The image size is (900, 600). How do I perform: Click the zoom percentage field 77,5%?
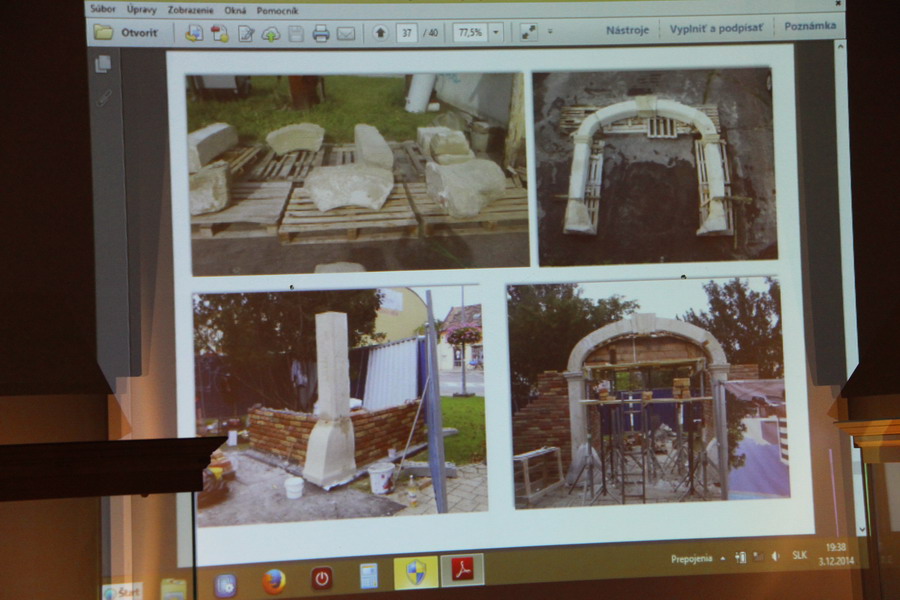470,32
